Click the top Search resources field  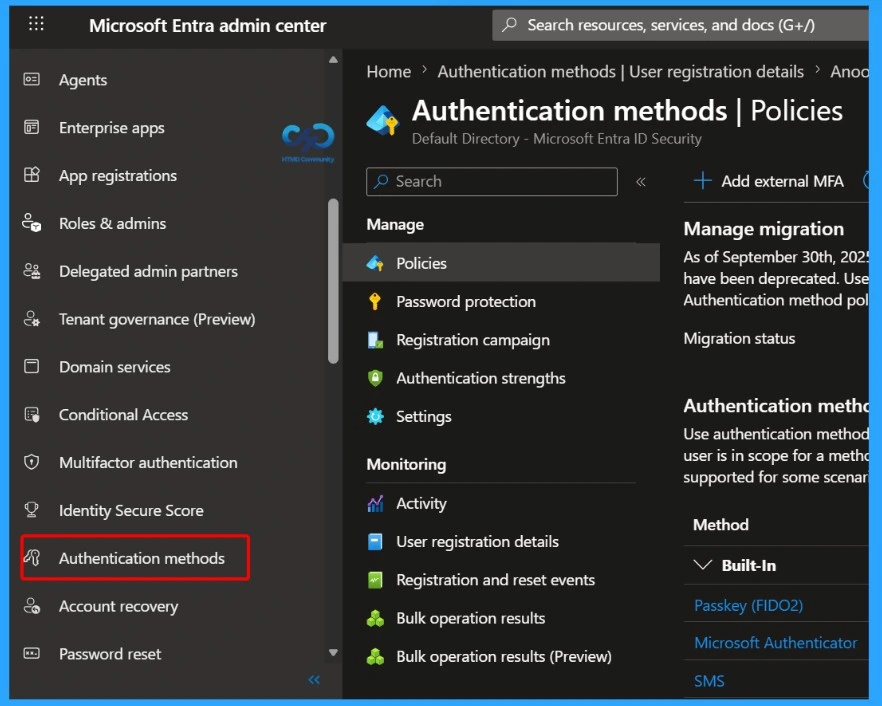pos(681,25)
